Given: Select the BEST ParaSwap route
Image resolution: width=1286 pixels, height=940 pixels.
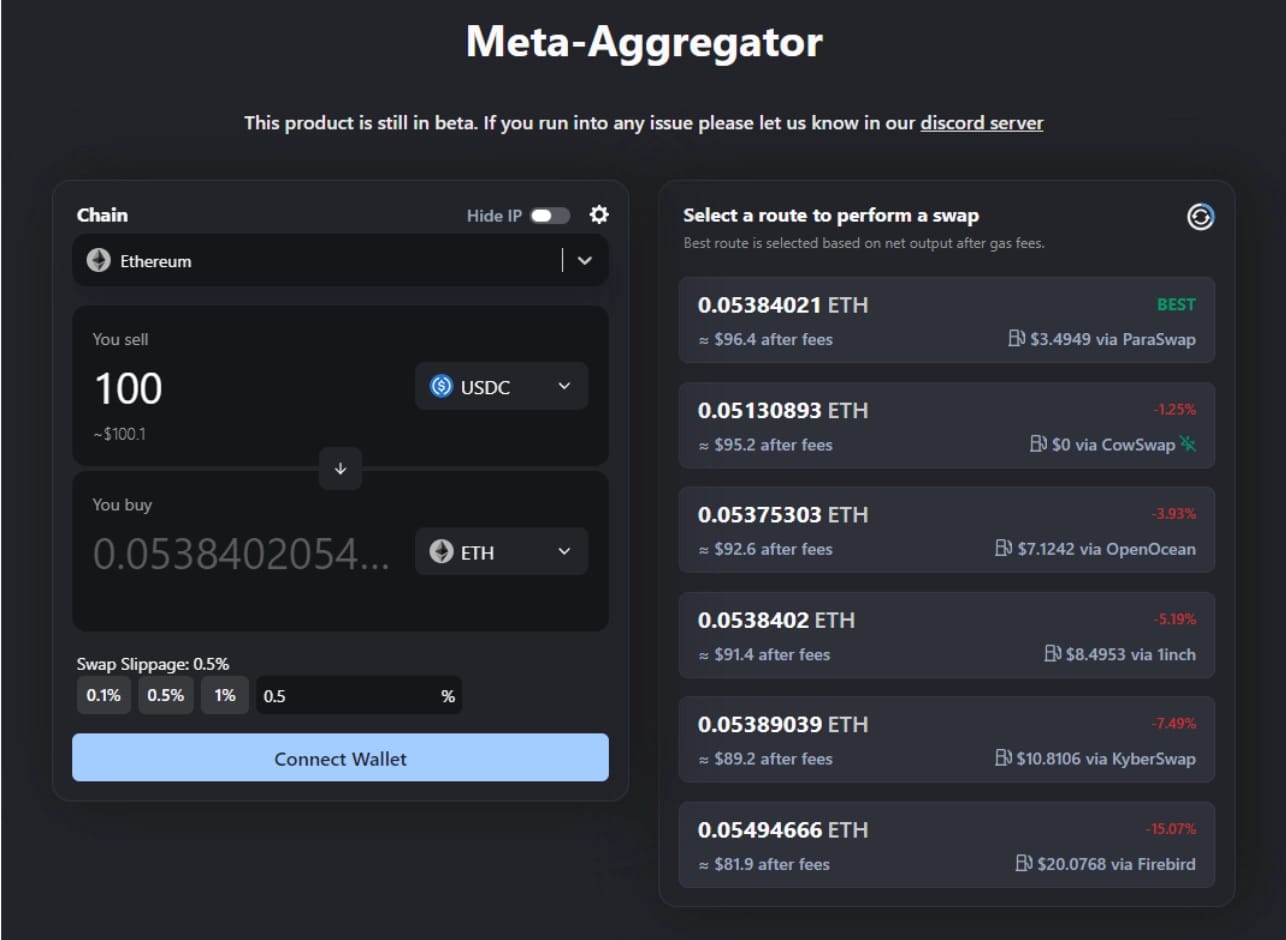Looking at the screenshot, I should (x=946, y=320).
